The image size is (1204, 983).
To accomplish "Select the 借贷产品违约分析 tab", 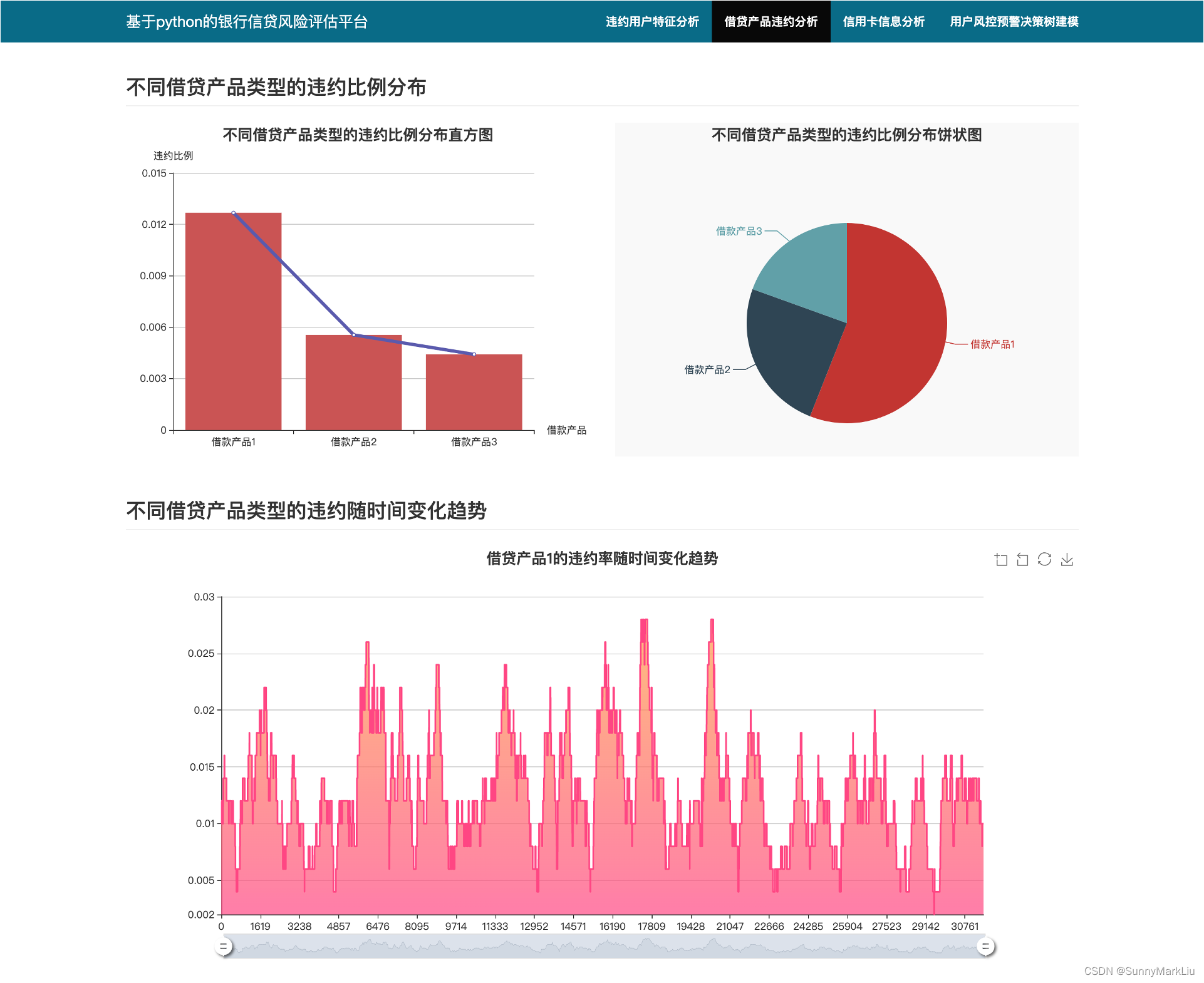I will point(771,21).
